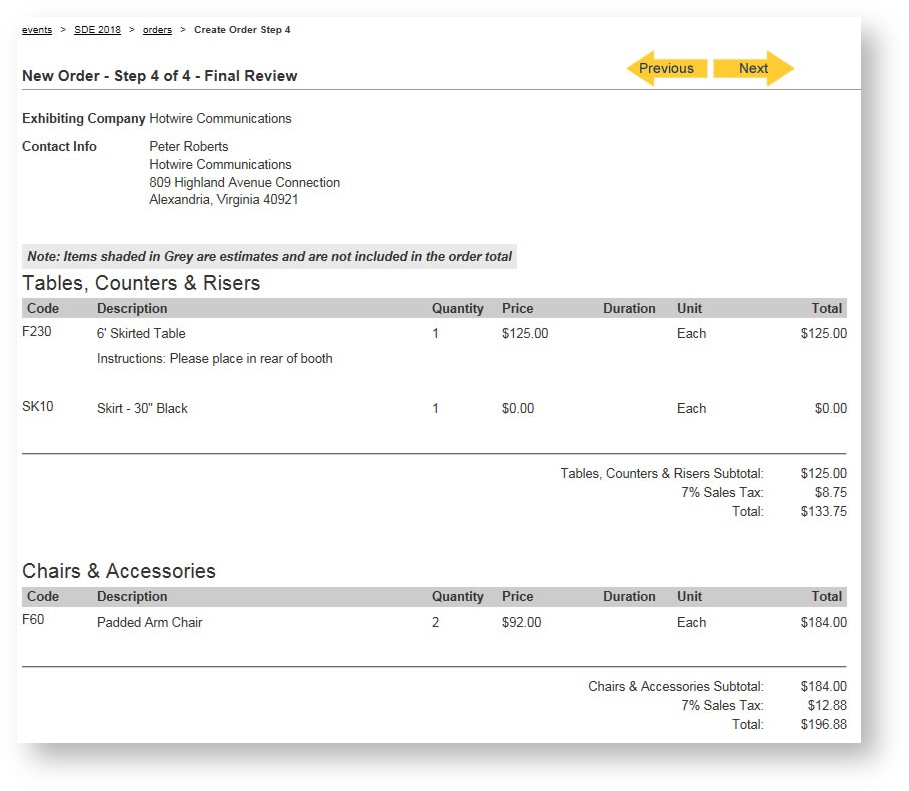Click the Padded Arm Chair description
Image resolution: width=909 pixels, height=791 pixels.
pyautogui.click(x=149, y=622)
